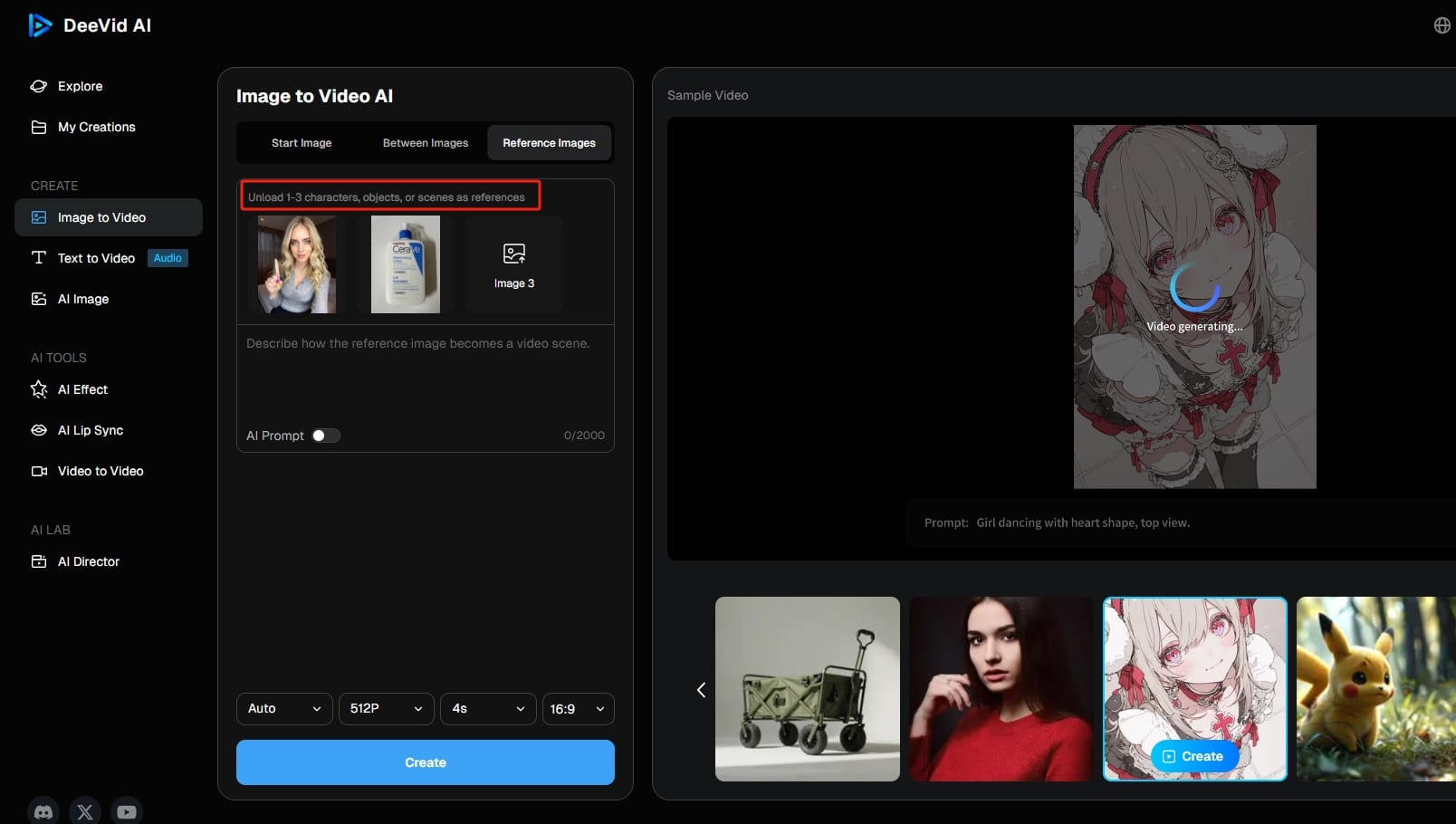Viewport: 1456px width, 824px height.
Task: Select the Text to Video icon
Action: 39,258
